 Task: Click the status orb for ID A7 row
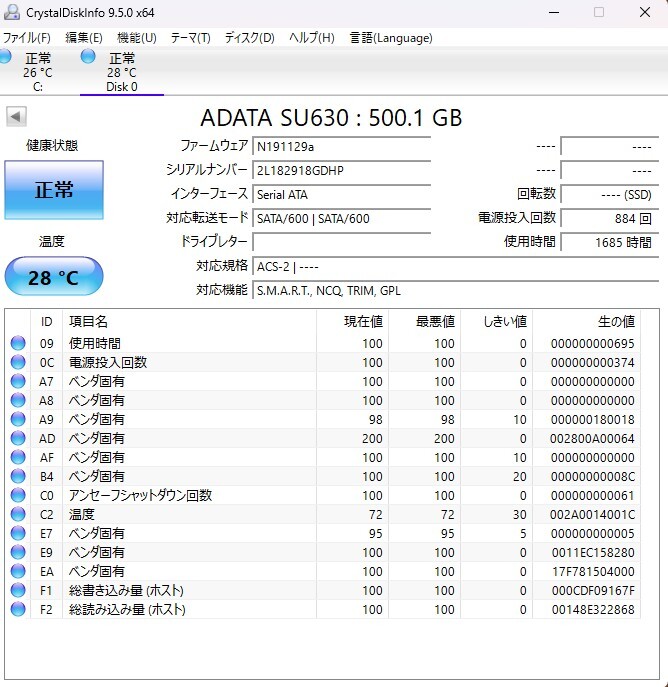(18, 381)
